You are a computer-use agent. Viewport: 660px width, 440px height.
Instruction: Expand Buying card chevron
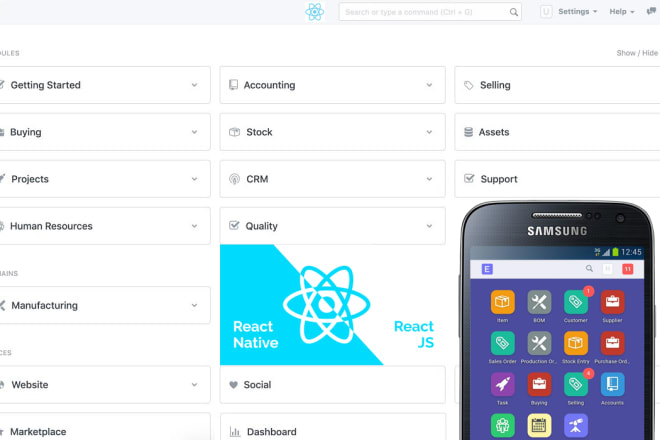pos(194,132)
